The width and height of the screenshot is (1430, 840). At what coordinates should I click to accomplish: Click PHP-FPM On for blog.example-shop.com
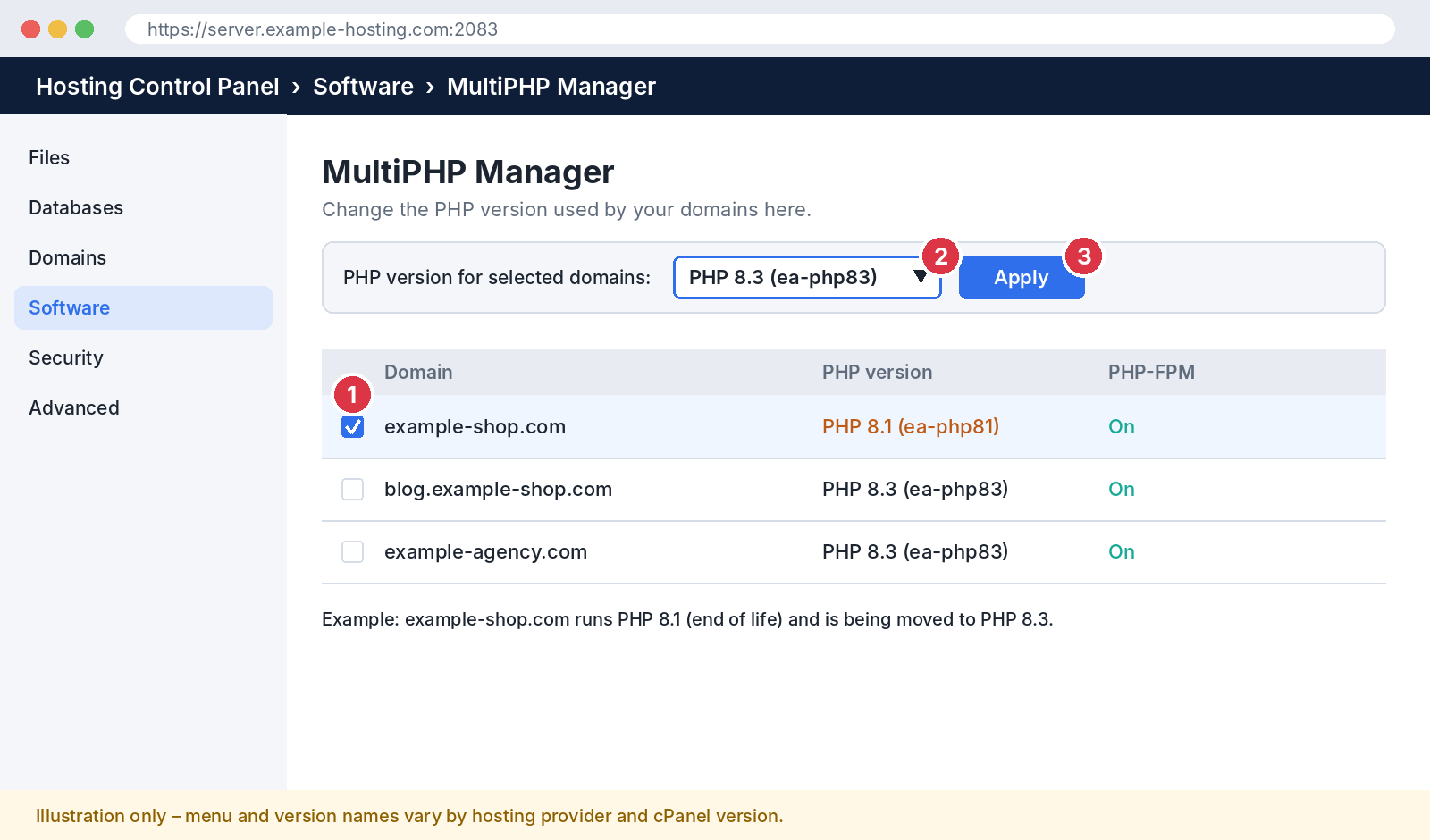pos(1122,490)
